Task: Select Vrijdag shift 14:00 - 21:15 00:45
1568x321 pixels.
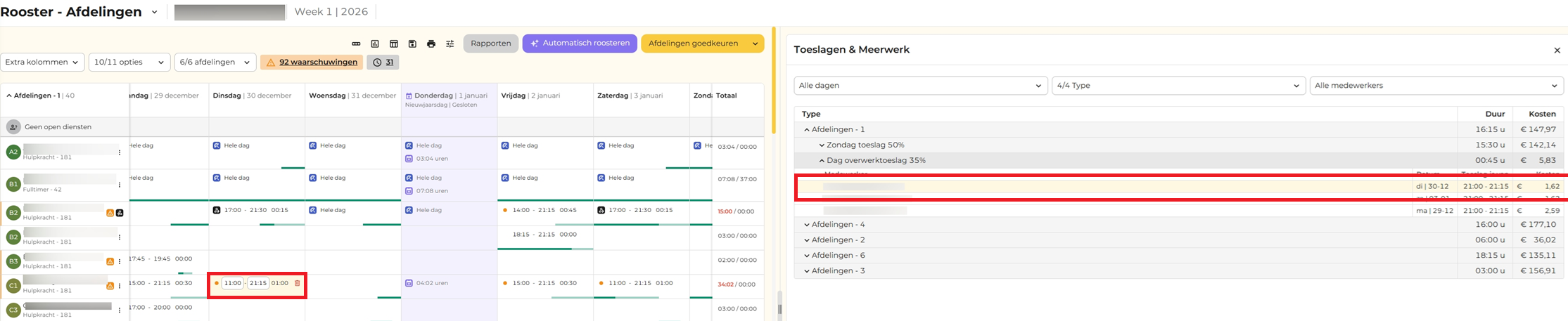Action: click(x=545, y=210)
